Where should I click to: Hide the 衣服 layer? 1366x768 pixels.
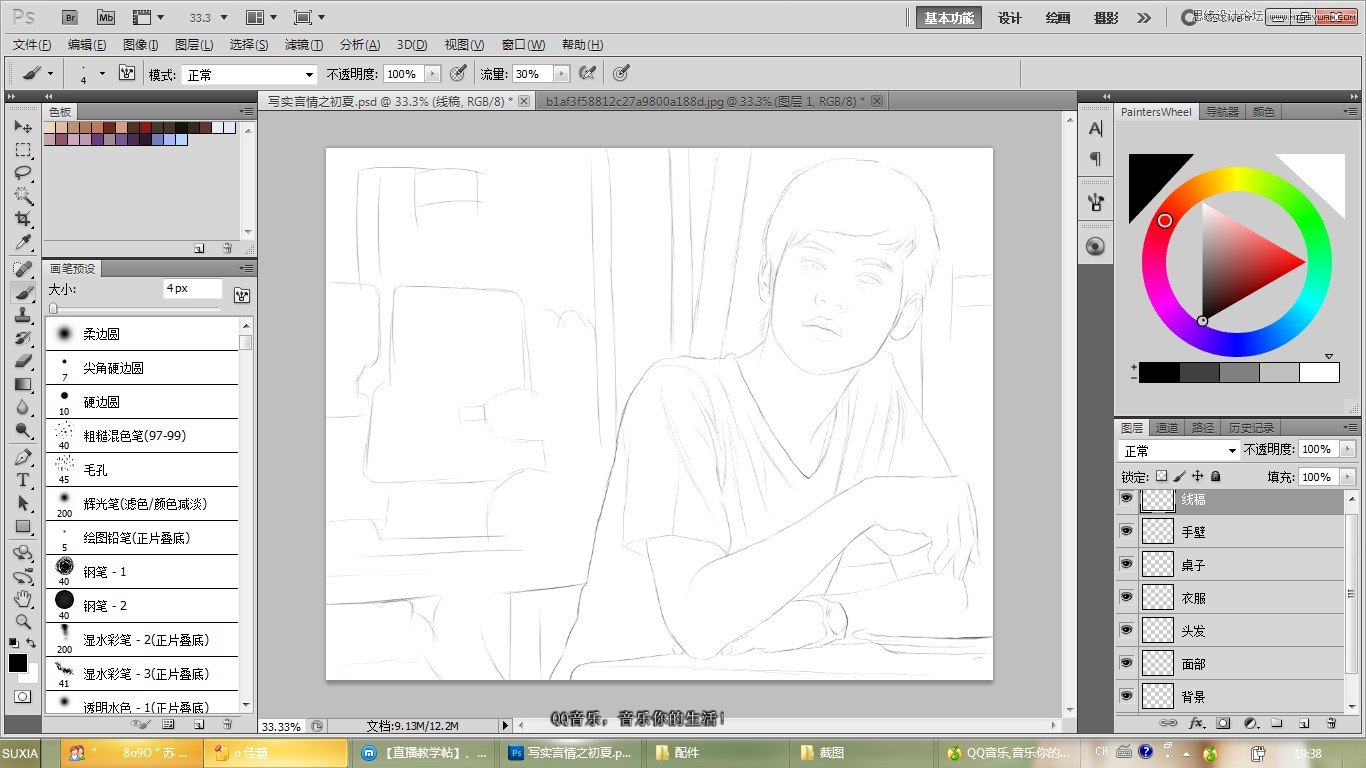1127,597
